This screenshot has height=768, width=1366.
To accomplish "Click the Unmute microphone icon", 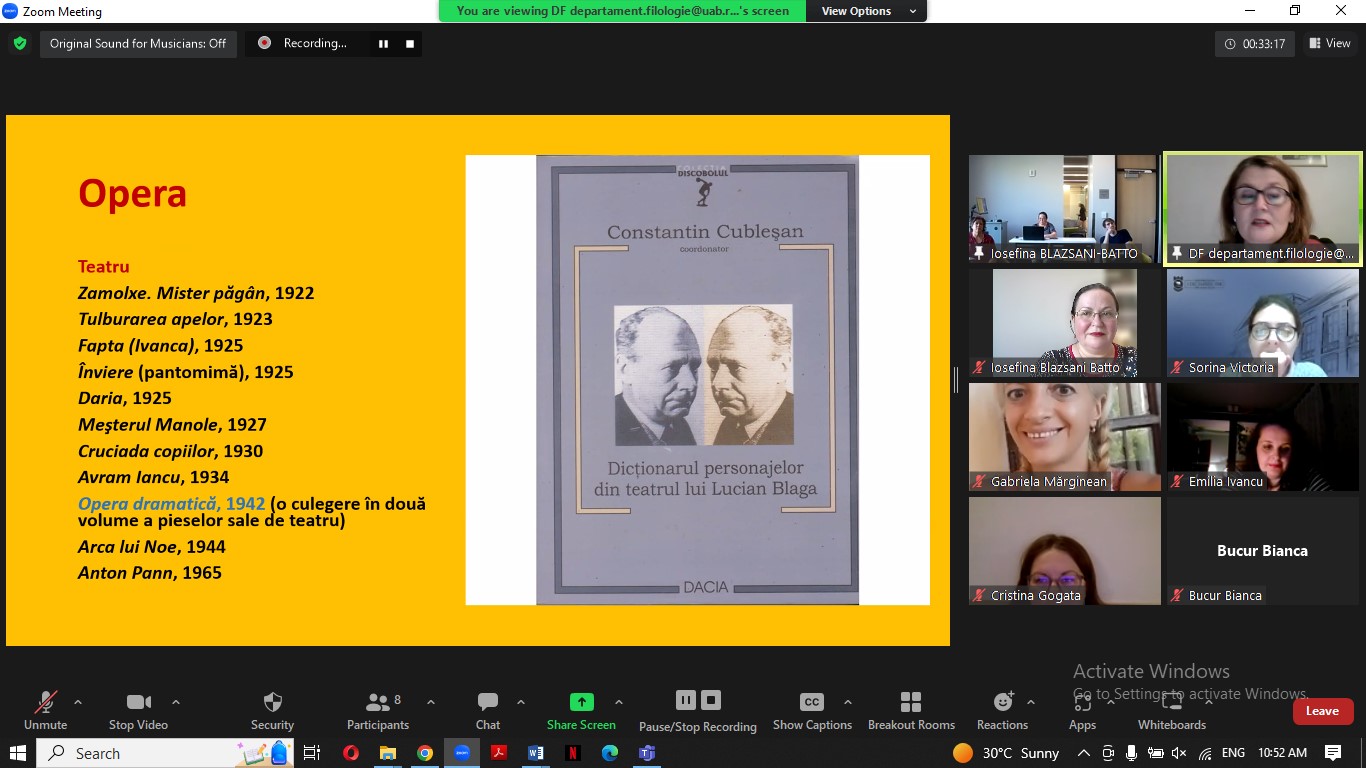I will coord(46,702).
